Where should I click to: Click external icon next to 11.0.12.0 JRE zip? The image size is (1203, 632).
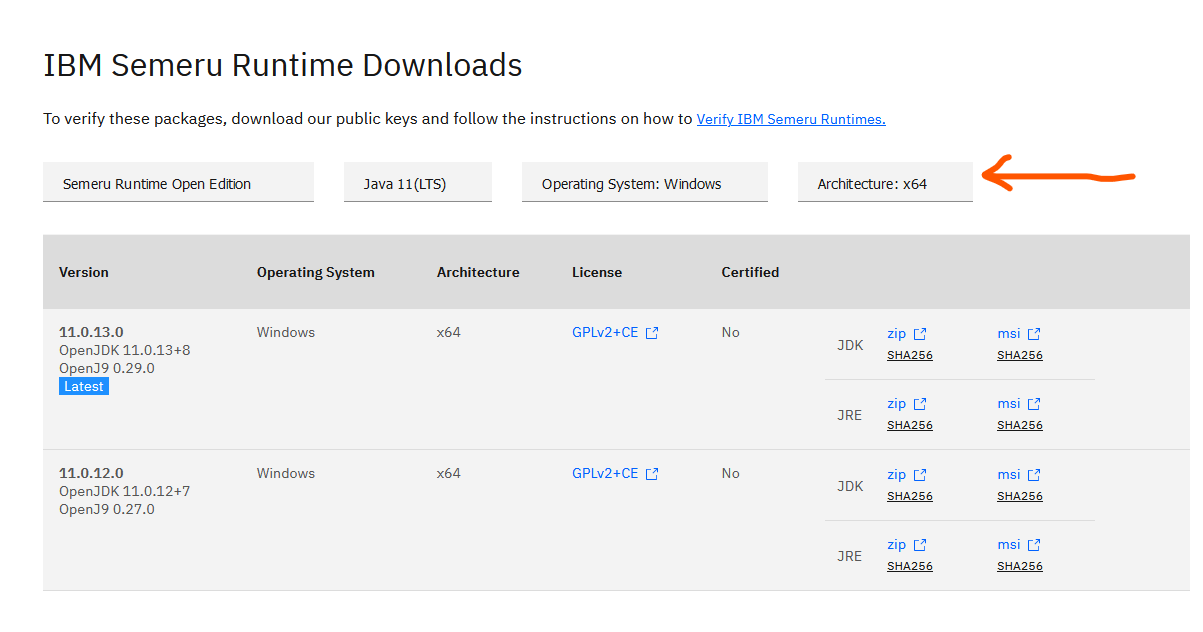tap(920, 545)
